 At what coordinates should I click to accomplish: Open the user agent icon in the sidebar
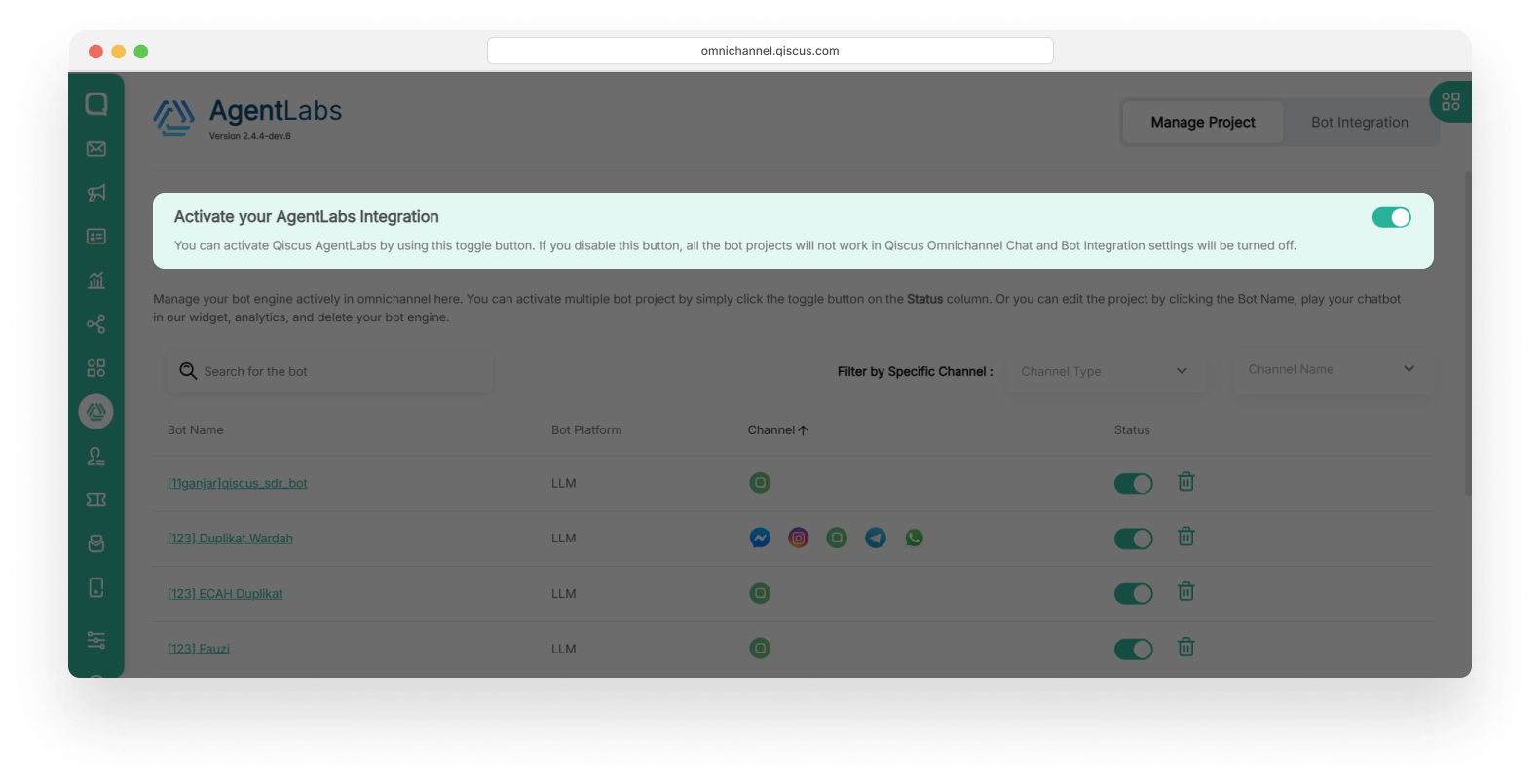[x=96, y=456]
